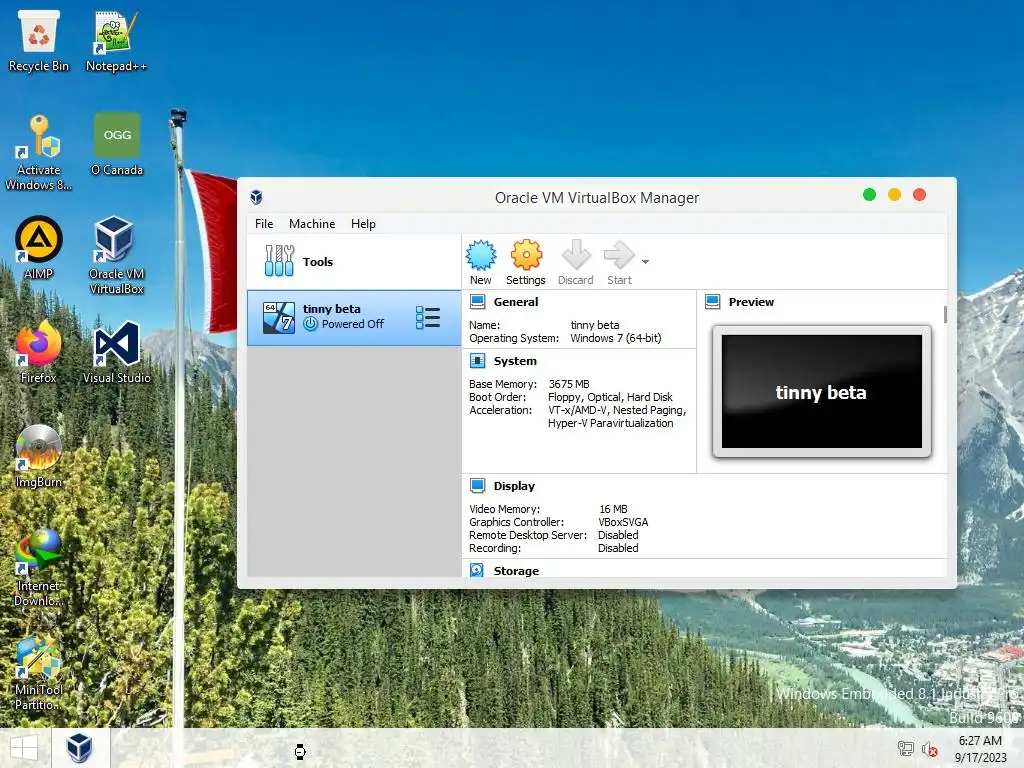Click the tinny beta preview thumbnail
Viewport: 1024px width, 768px height.
[822, 391]
